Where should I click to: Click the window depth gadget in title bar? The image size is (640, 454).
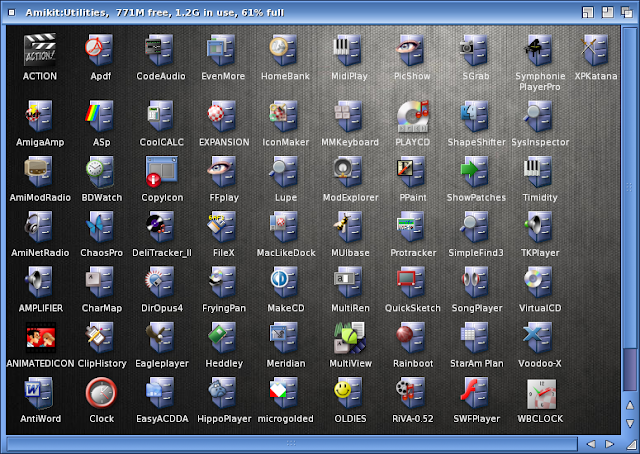pyautogui.click(x=627, y=12)
